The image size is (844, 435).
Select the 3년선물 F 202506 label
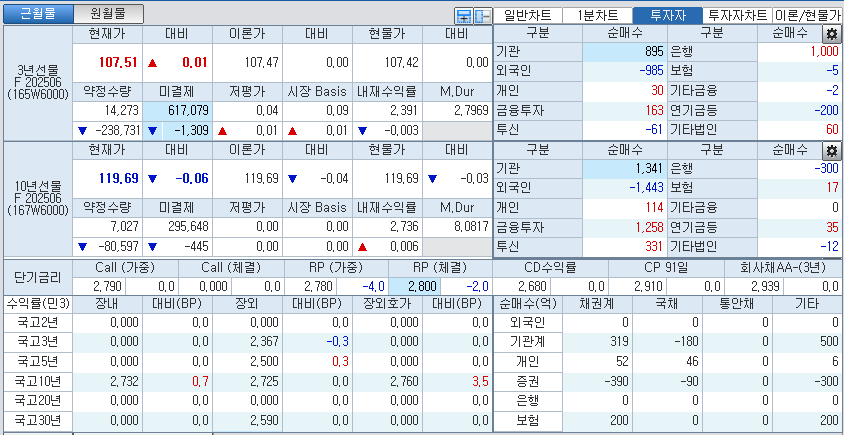38,82
